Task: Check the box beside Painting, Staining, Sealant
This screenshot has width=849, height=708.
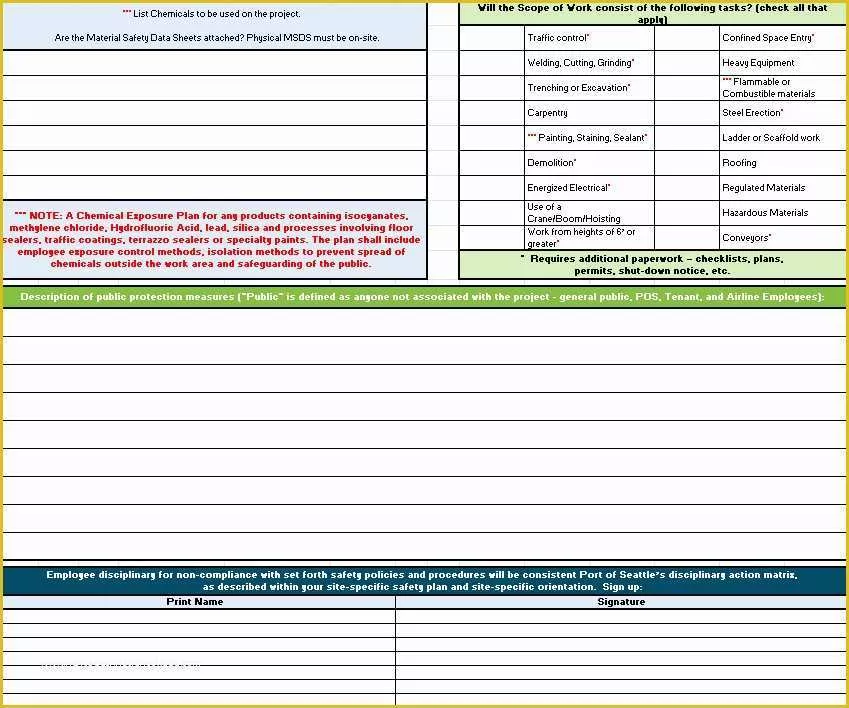Action: pos(492,137)
